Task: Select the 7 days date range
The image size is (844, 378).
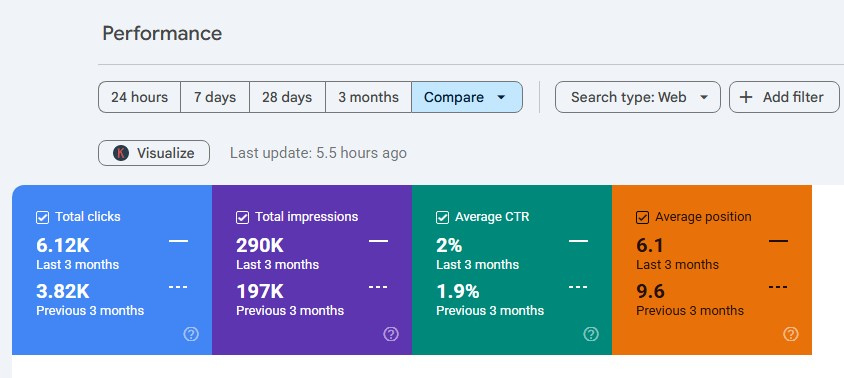Action: pos(215,97)
